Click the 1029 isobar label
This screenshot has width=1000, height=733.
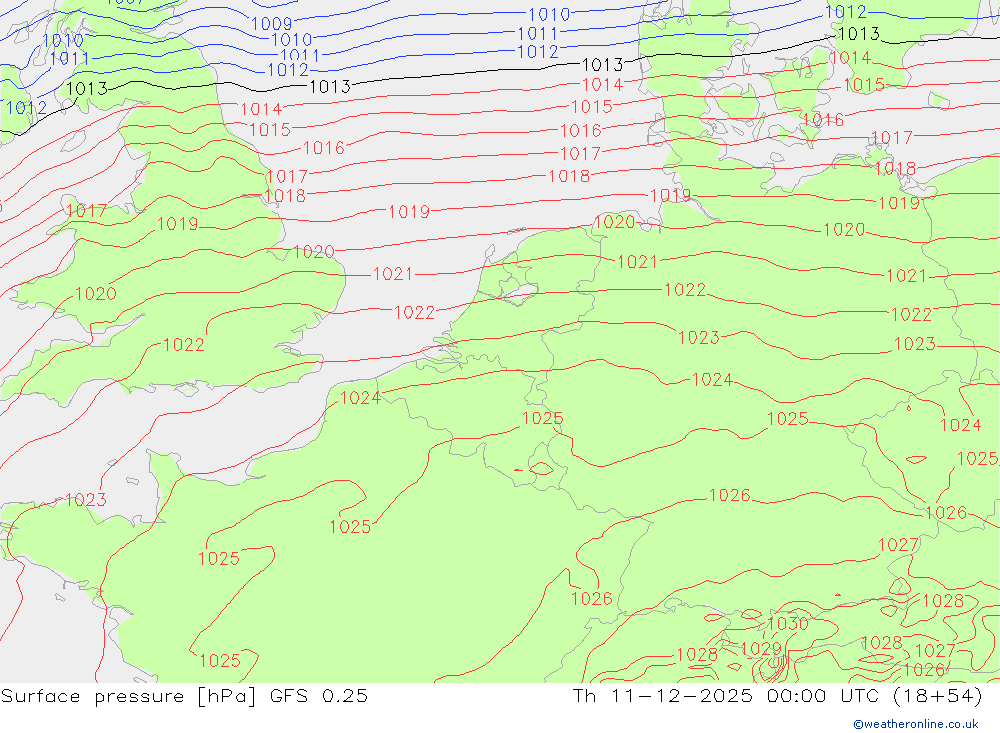click(x=761, y=649)
